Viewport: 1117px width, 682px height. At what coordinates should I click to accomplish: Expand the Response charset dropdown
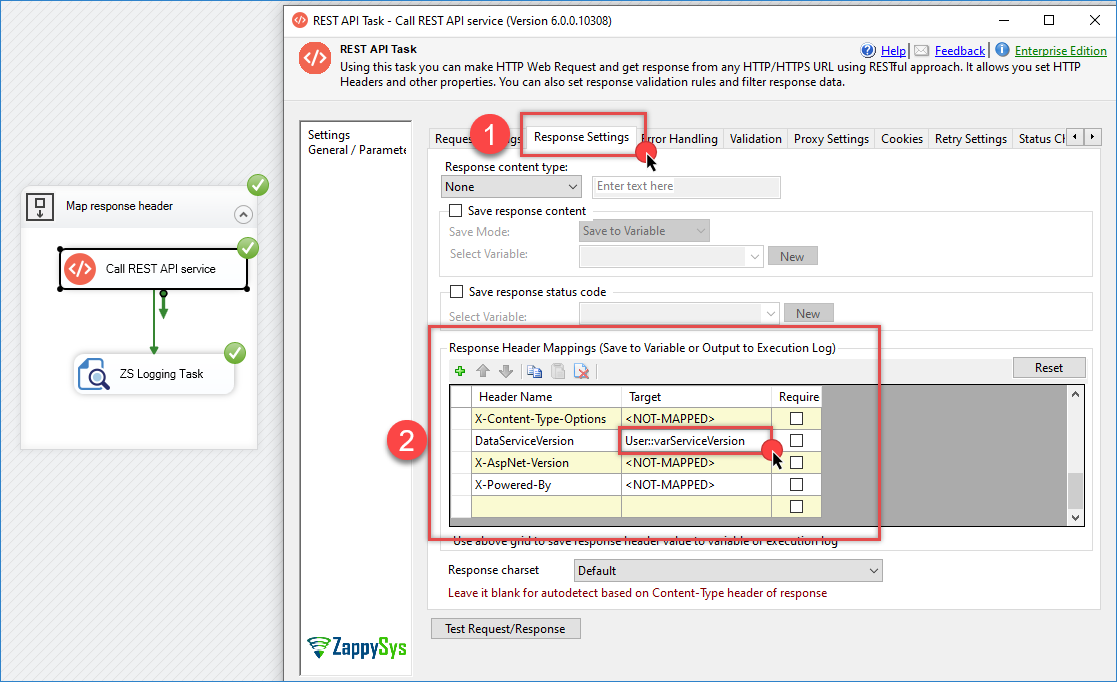[728, 571]
